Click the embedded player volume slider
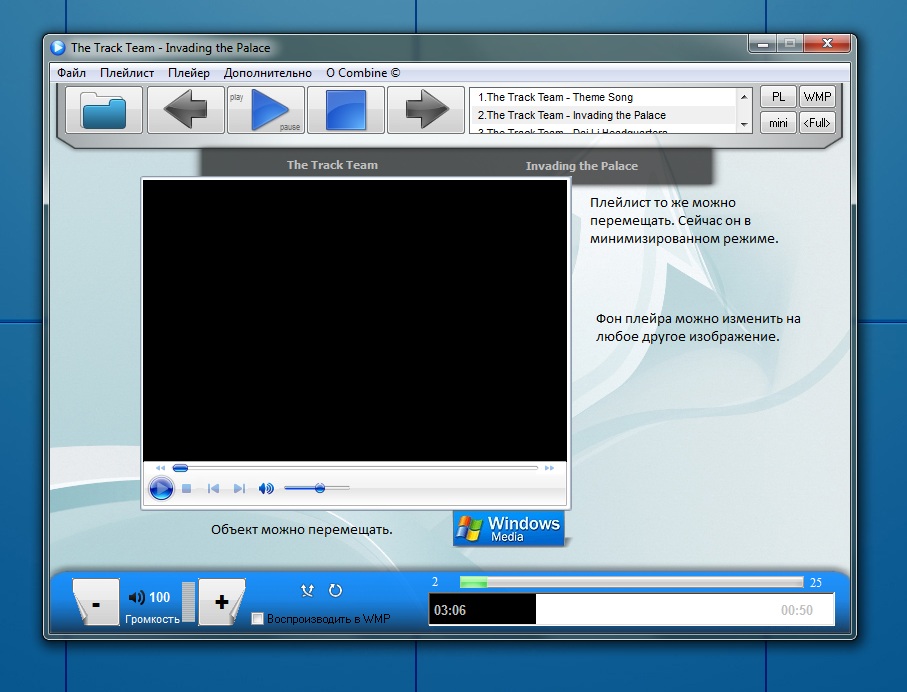 (317, 488)
